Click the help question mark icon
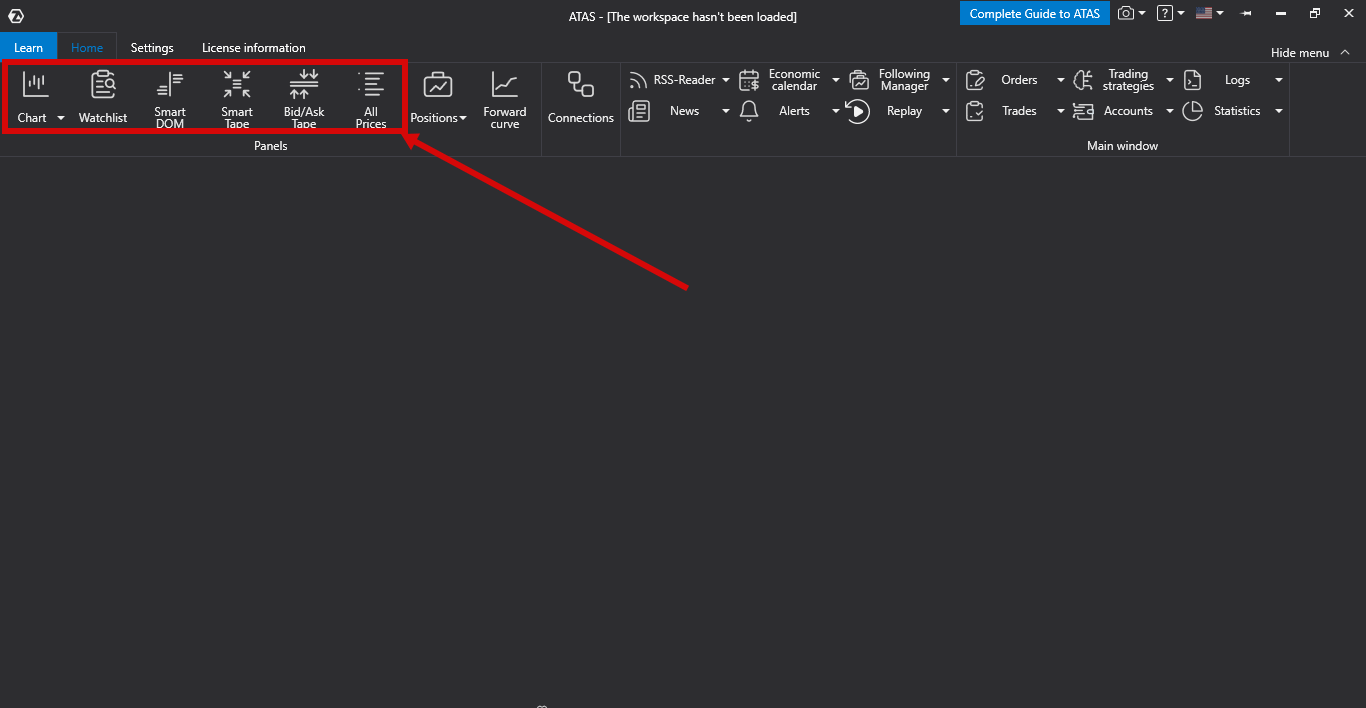1366x708 pixels. pyautogui.click(x=1165, y=13)
